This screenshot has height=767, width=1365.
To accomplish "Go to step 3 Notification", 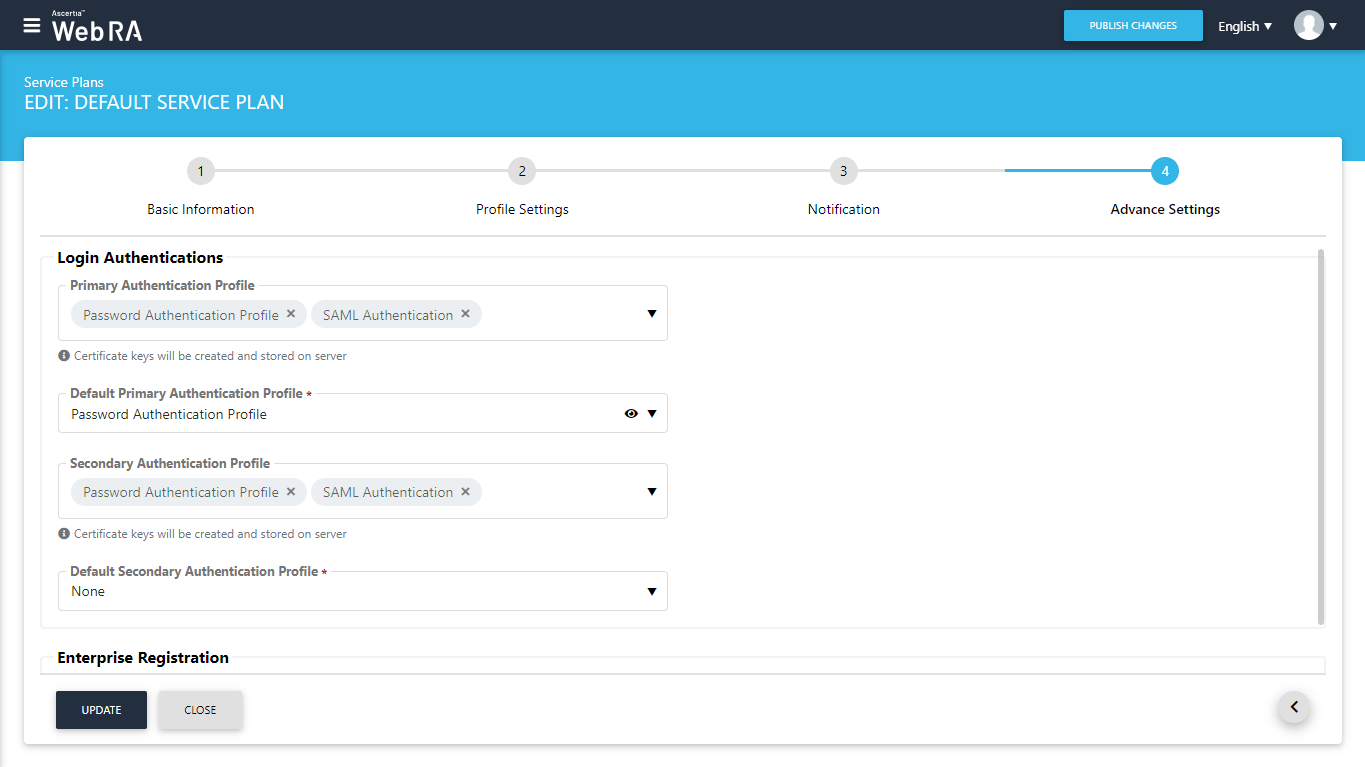I will (843, 171).
